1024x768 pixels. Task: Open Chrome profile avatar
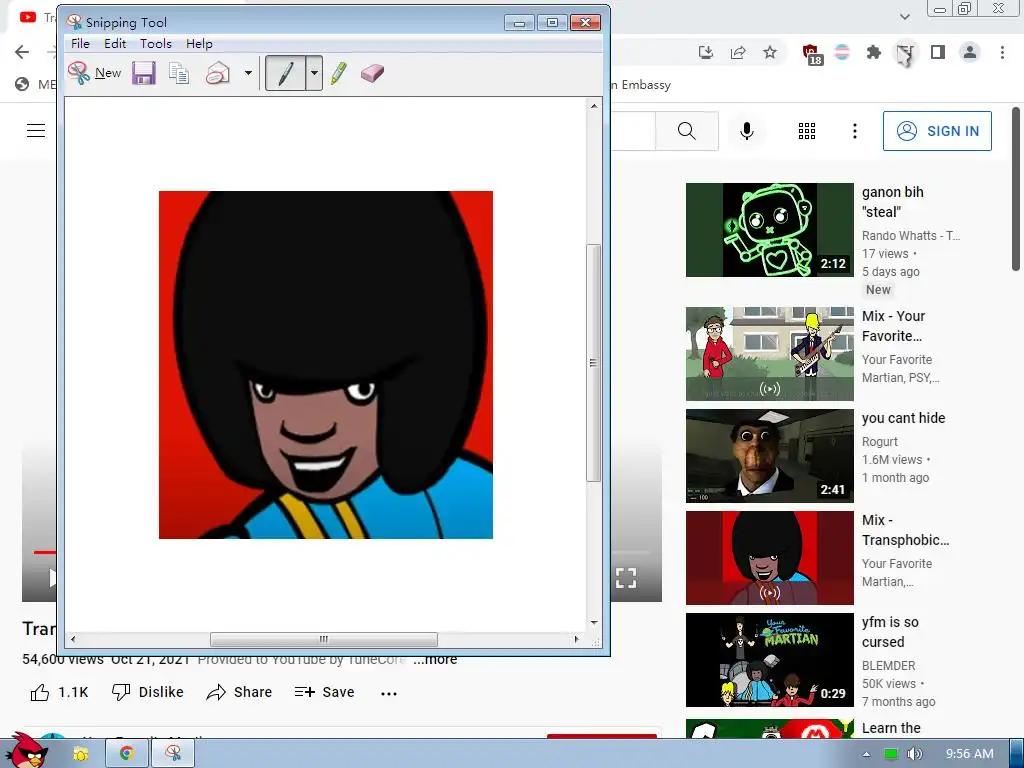coord(970,52)
